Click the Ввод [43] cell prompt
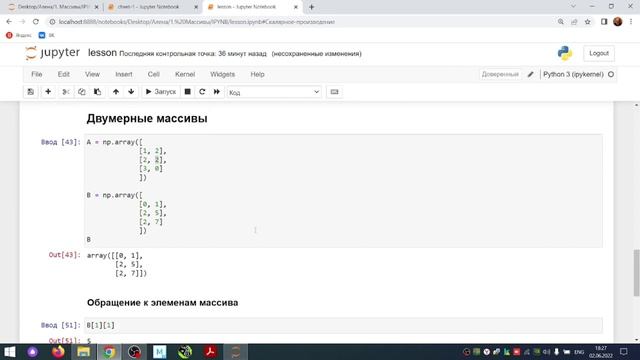 (x=61, y=142)
